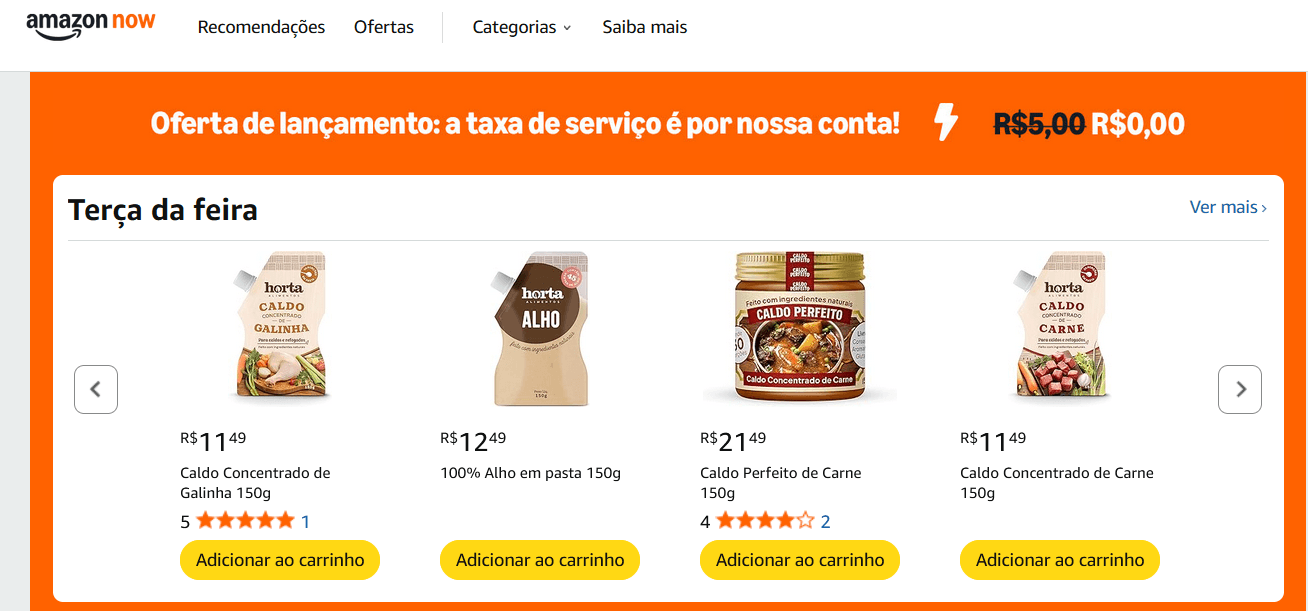Open Caldo de Galinha product image
Viewport: 1308px width, 611px height.
[x=280, y=329]
